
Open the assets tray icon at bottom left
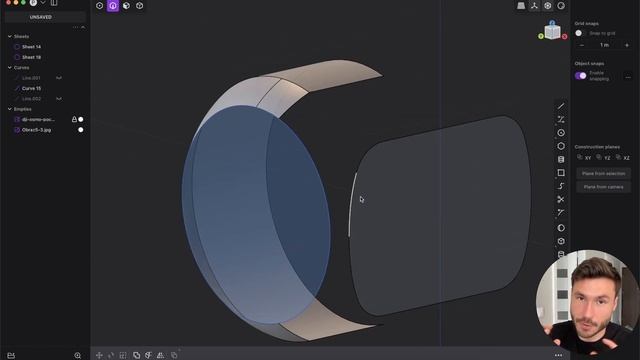pyautogui.click(x=11, y=356)
